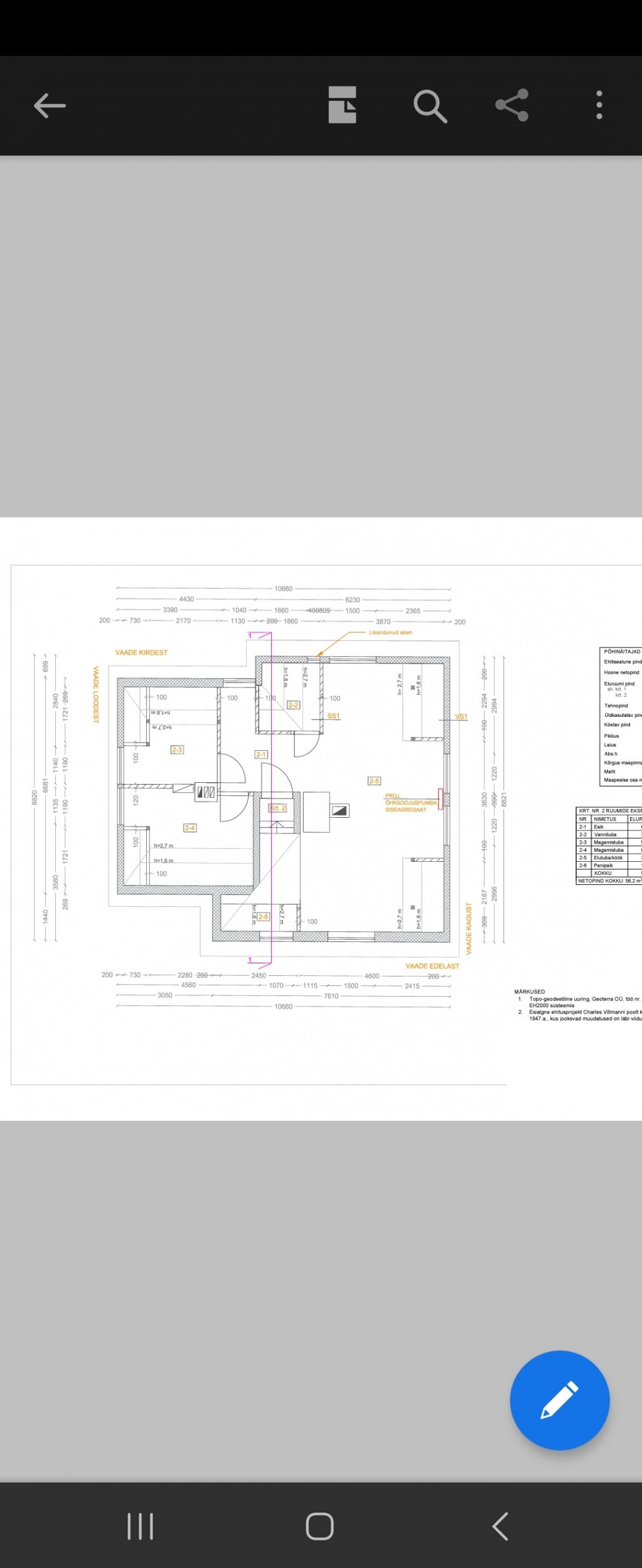Open Android recent apps button
This screenshot has width=642, height=1568.
click(140, 1526)
